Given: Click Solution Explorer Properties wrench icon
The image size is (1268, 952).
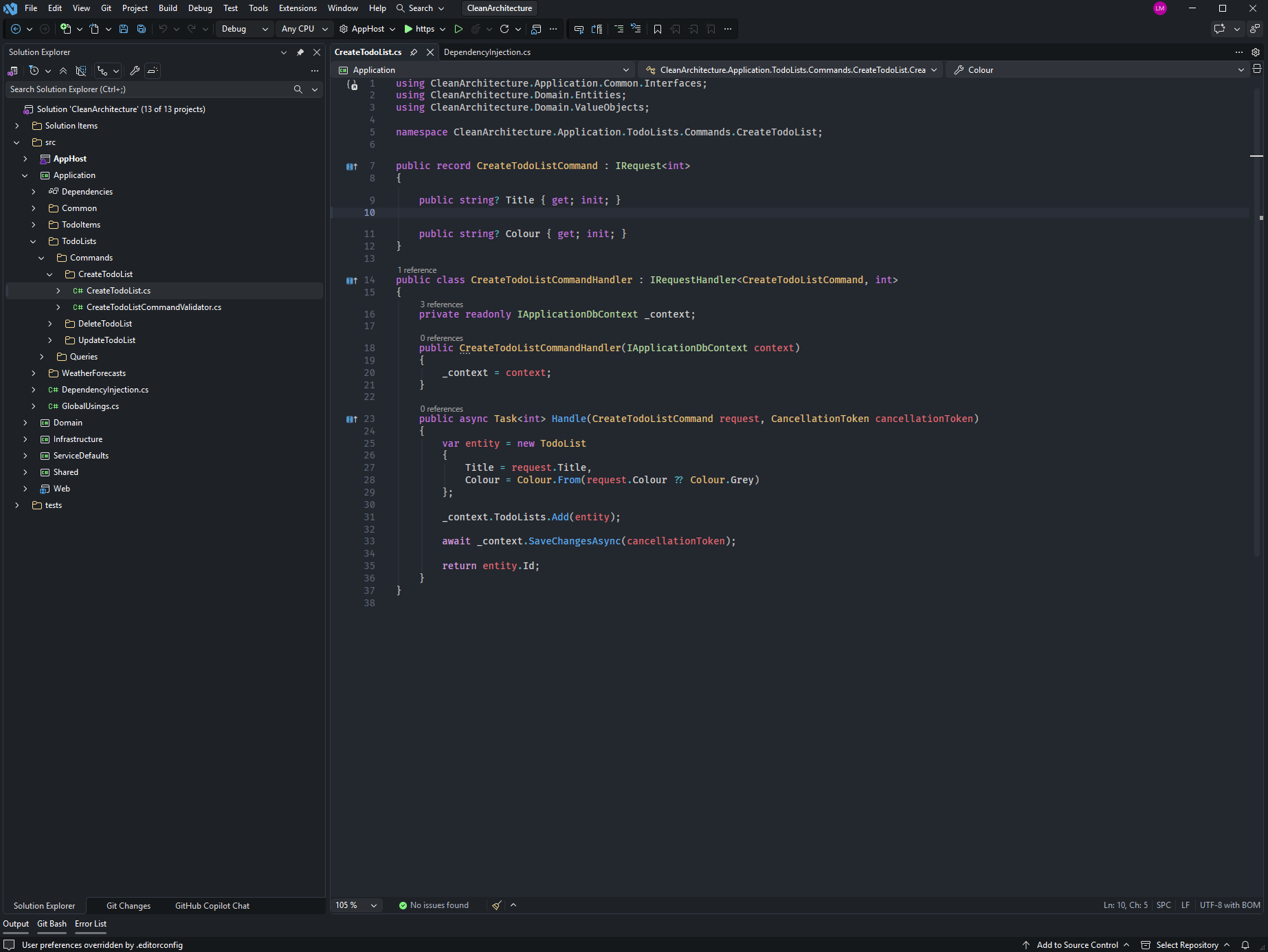Looking at the screenshot, I should (x=135, y=71).
